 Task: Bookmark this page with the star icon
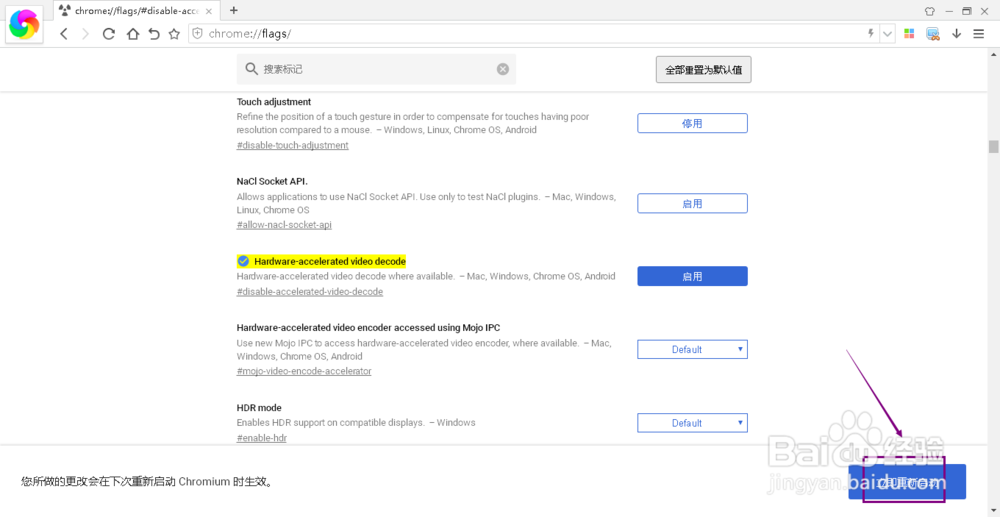(174, 34)
